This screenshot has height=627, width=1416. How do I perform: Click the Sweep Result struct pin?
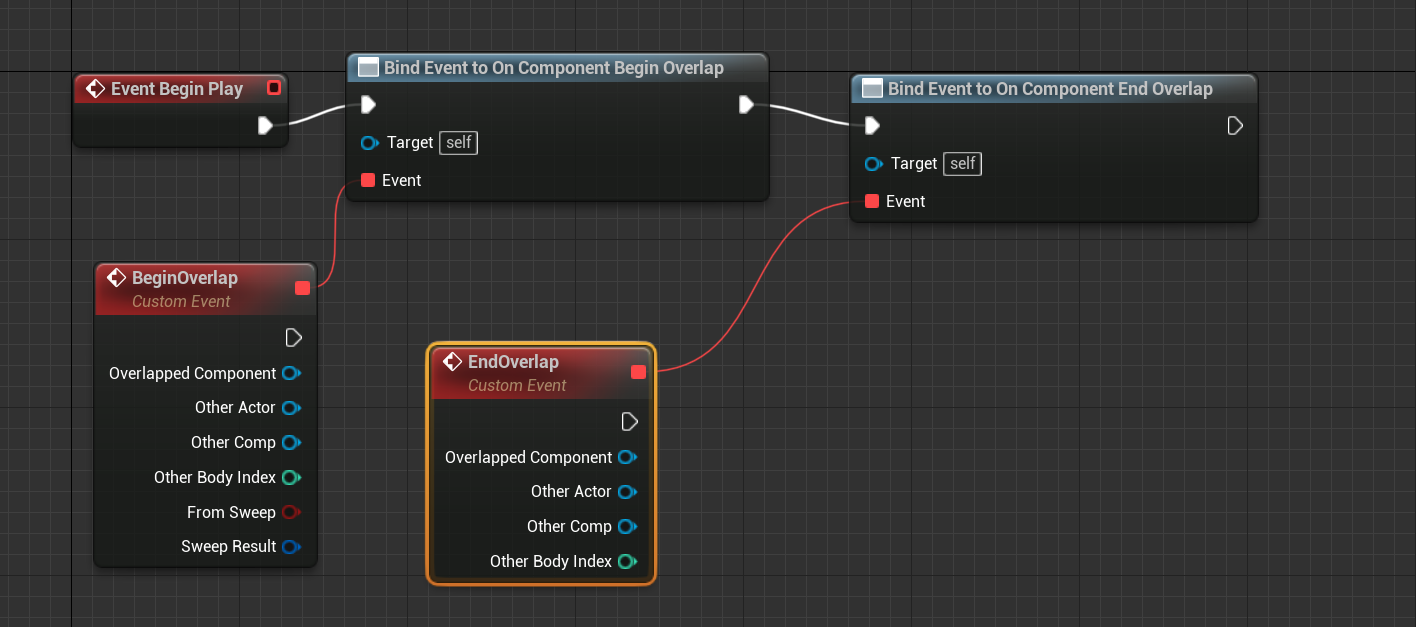(291, 547)
